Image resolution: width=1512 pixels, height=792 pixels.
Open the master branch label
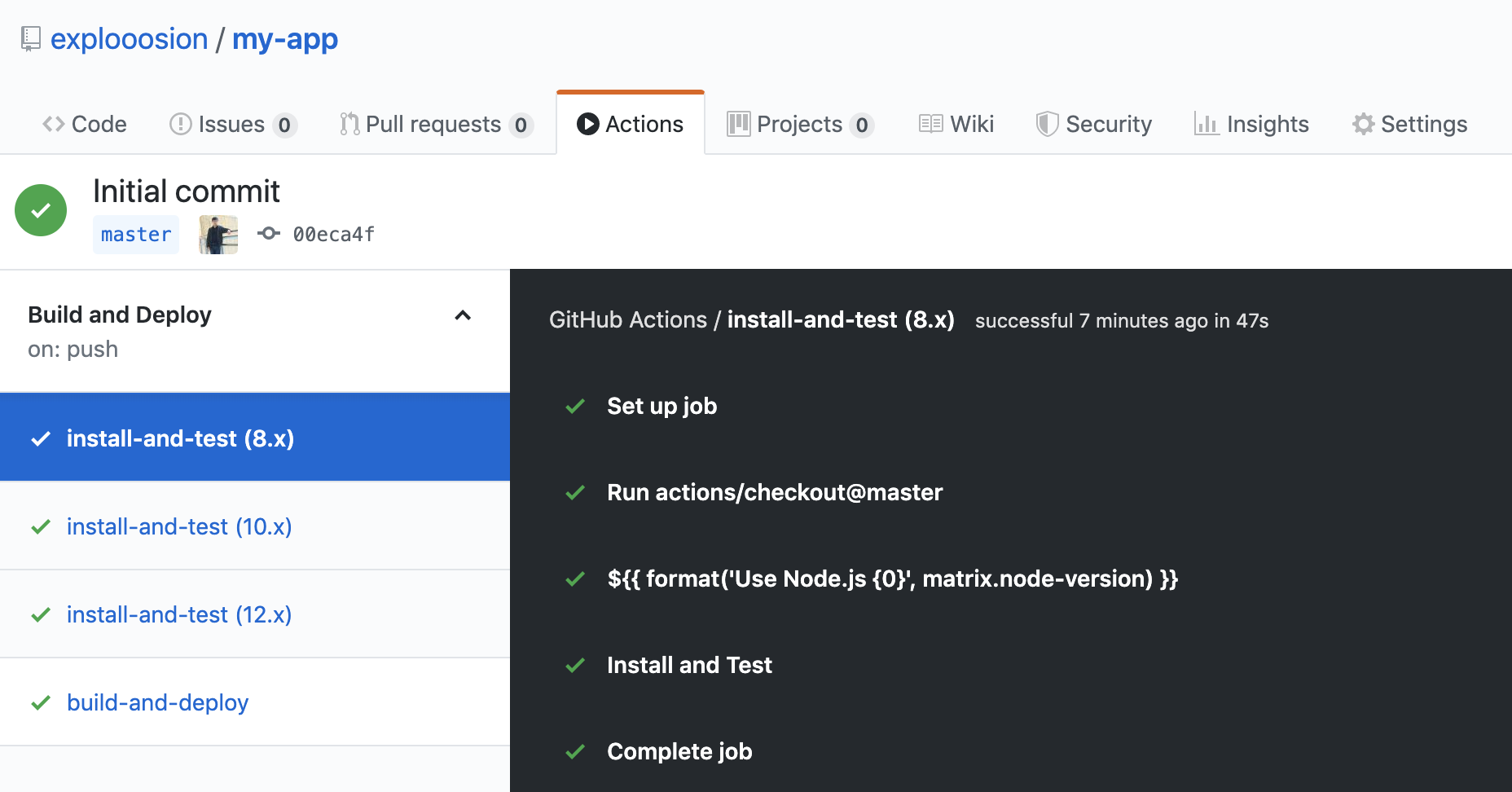click(x=136, y=235)
